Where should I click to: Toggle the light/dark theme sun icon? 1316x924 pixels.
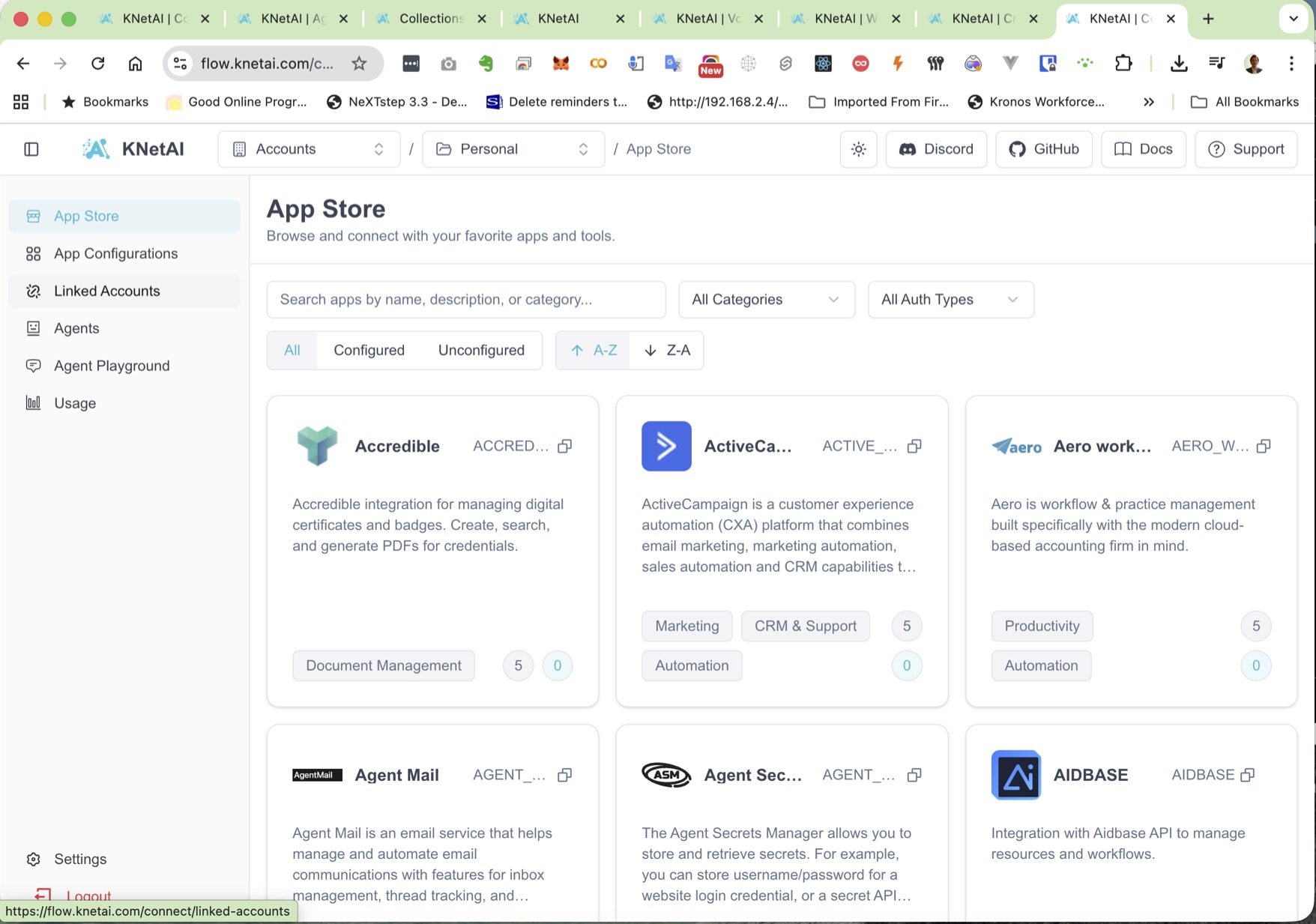(859, 149)
